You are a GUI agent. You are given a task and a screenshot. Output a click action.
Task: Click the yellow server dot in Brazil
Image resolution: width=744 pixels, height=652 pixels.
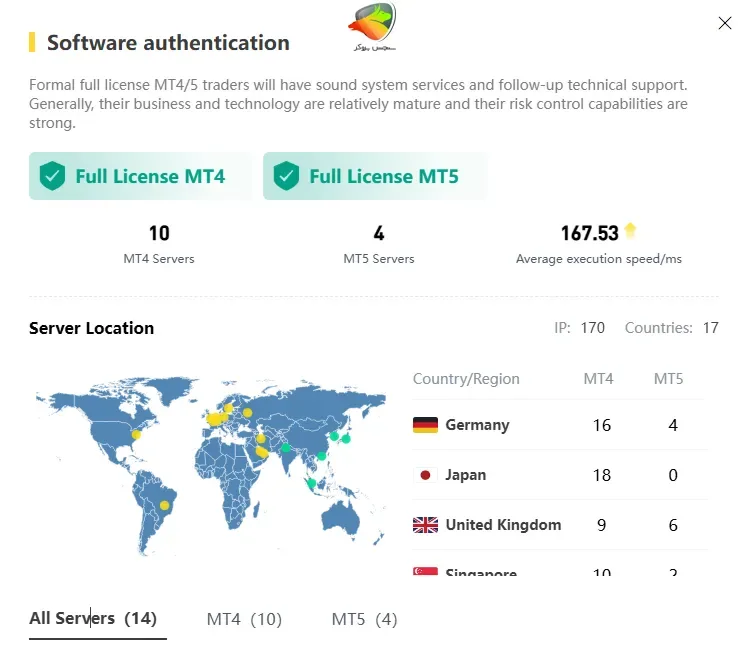[x=164, y=505]
